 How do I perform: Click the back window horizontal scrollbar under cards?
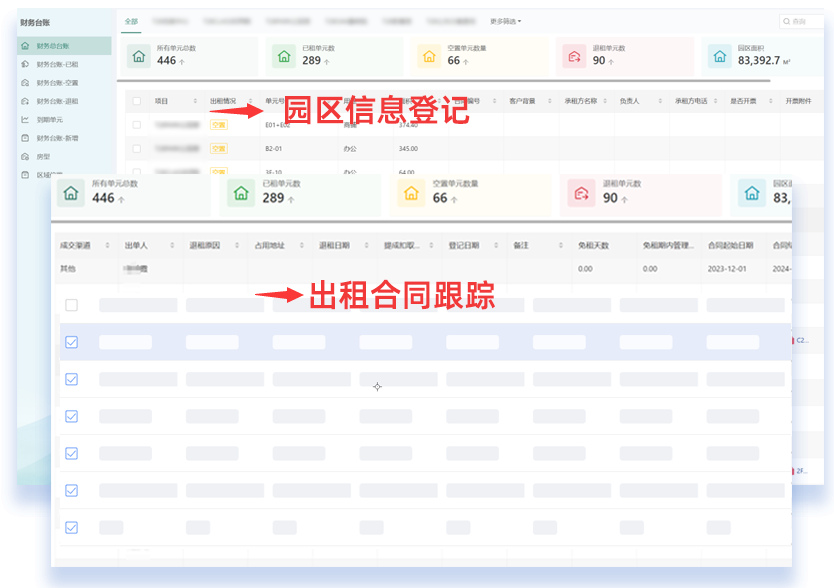[444, 81]
